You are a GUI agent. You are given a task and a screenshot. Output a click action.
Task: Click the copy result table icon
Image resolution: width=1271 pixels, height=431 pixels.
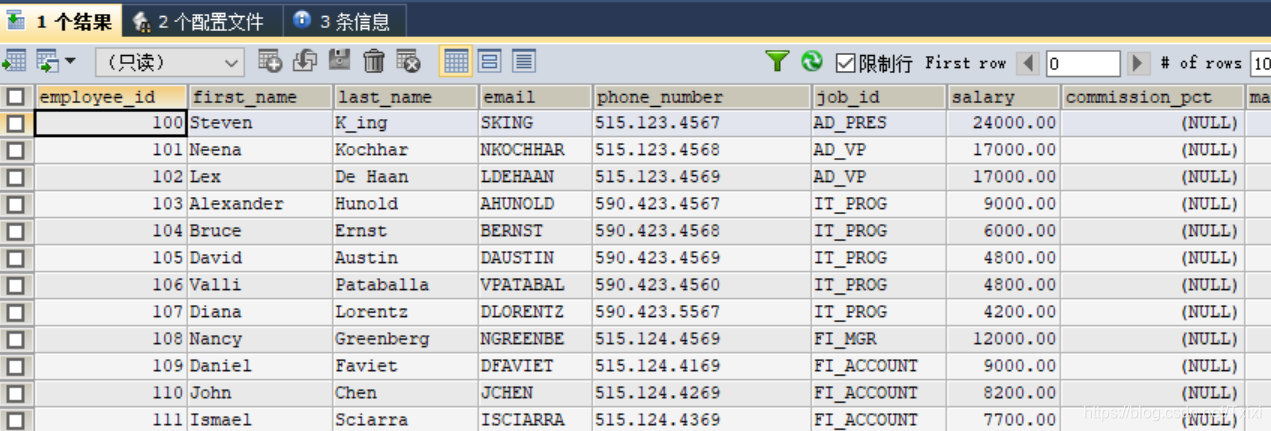pyautogui.click(x=47, y=62)
